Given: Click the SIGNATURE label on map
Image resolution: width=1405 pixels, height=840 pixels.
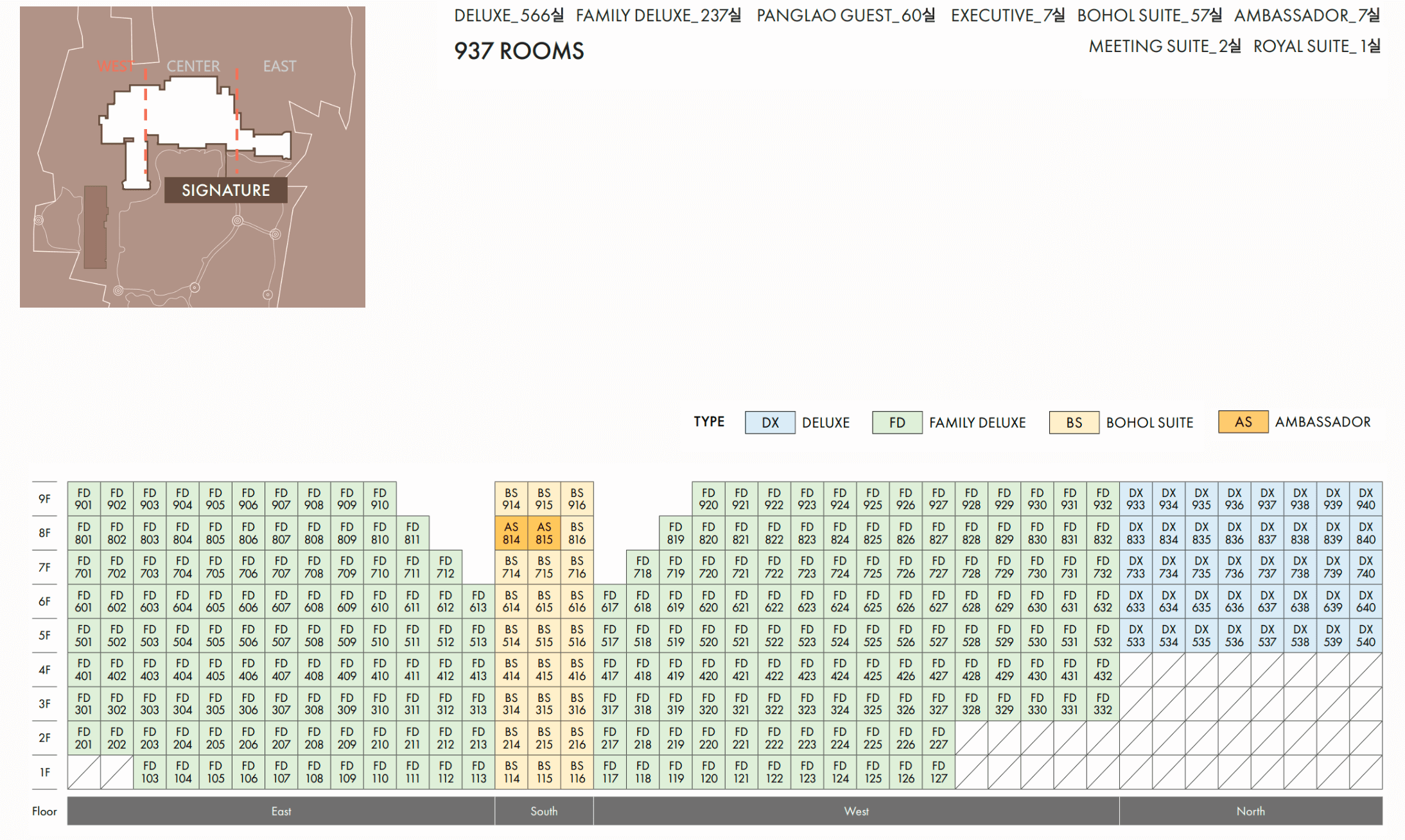Looking at the screenshot, I should 225,190.
